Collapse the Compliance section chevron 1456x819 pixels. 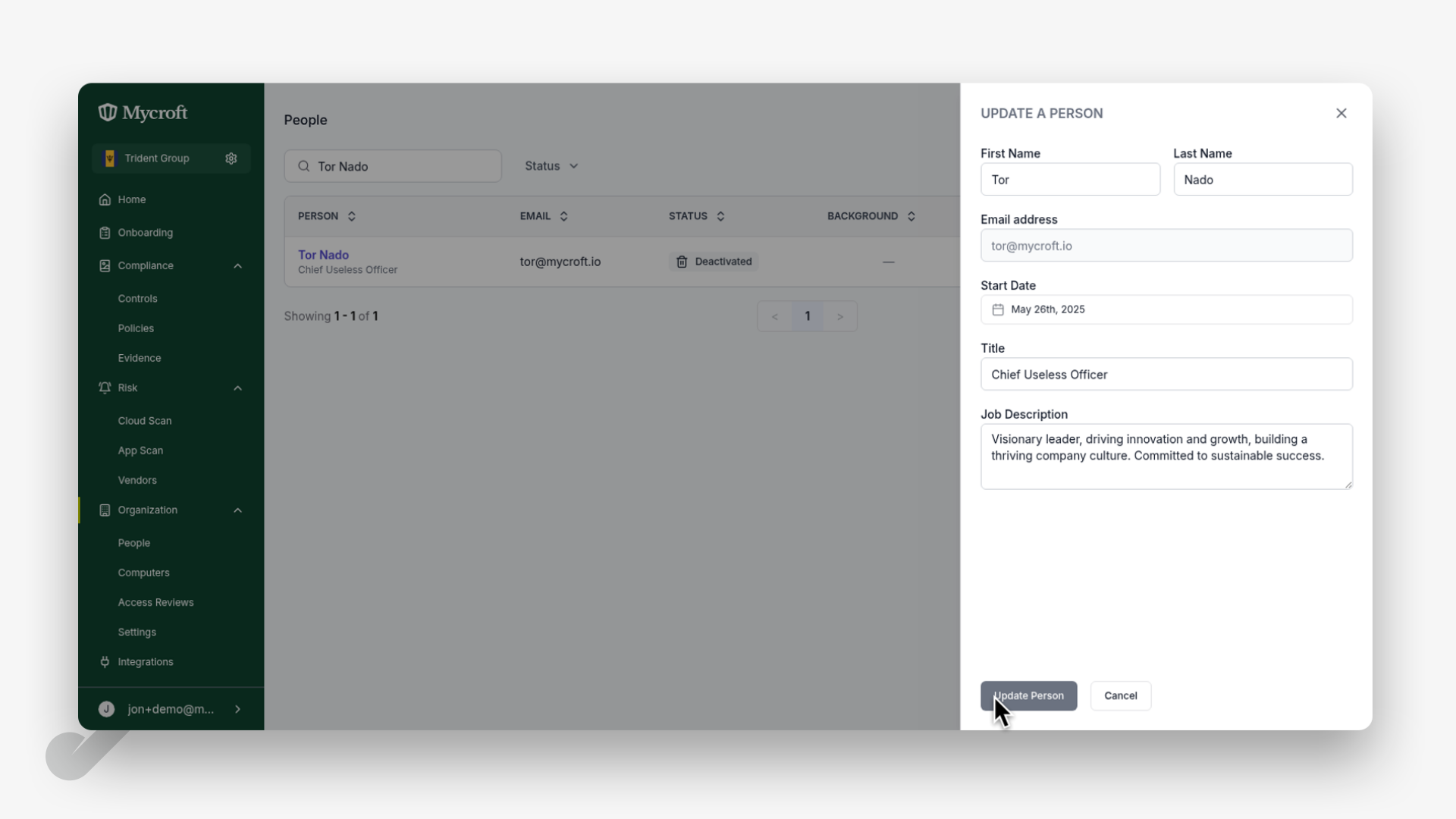[237, 266]
